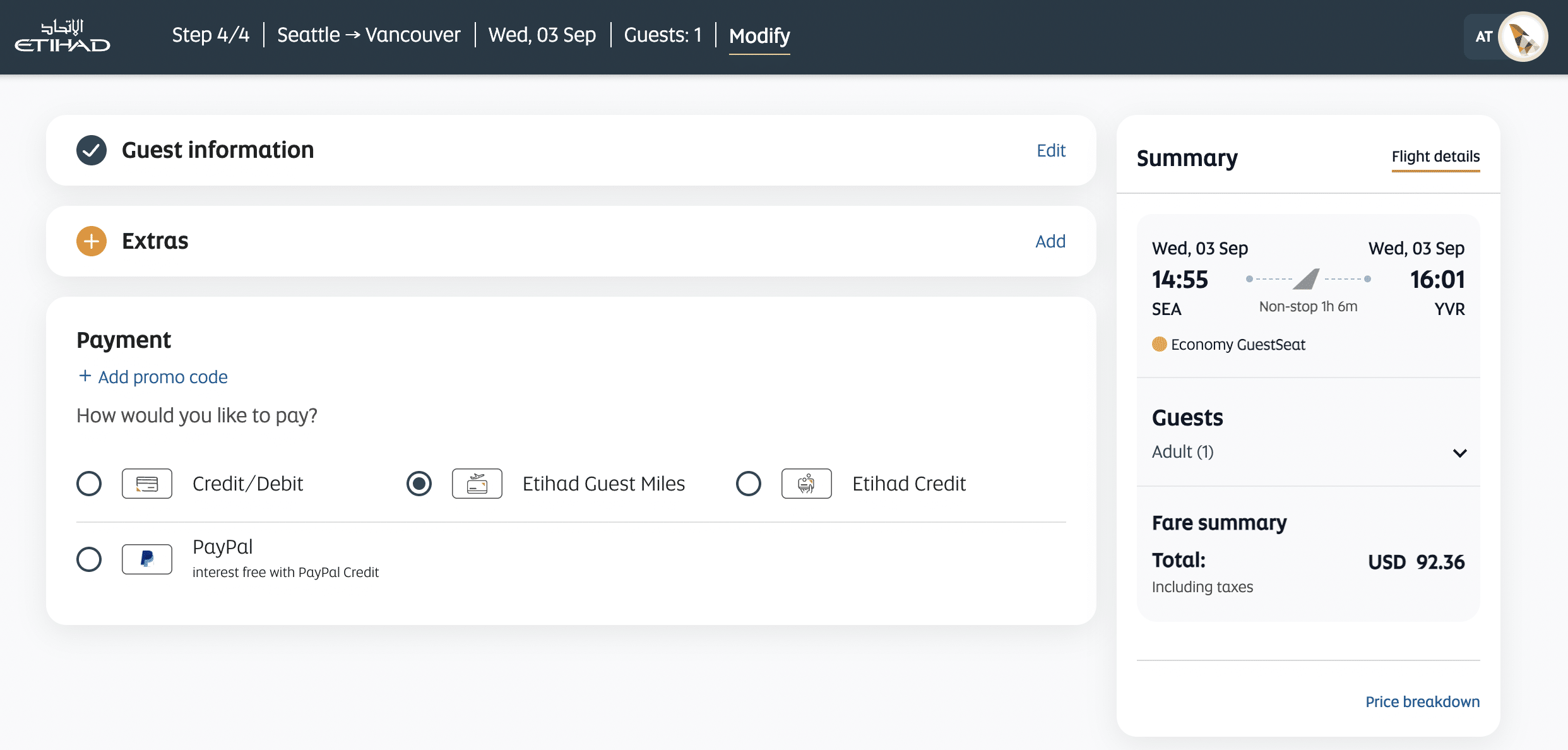The height and width of the screenshot is (750, 1568).
Task: Select Etihad Guest Miles radio button
Action: 419,484
